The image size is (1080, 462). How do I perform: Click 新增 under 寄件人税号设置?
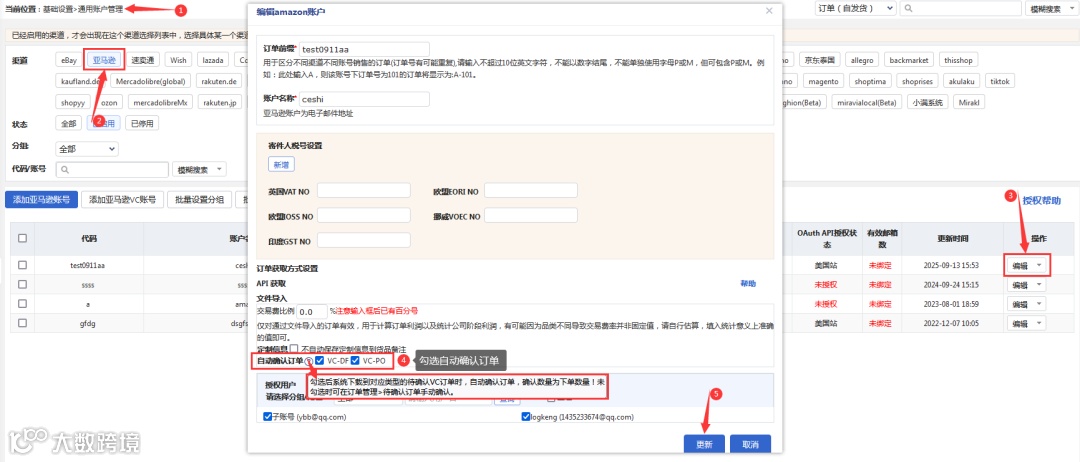pyautogui.click(x=282, y=165)
